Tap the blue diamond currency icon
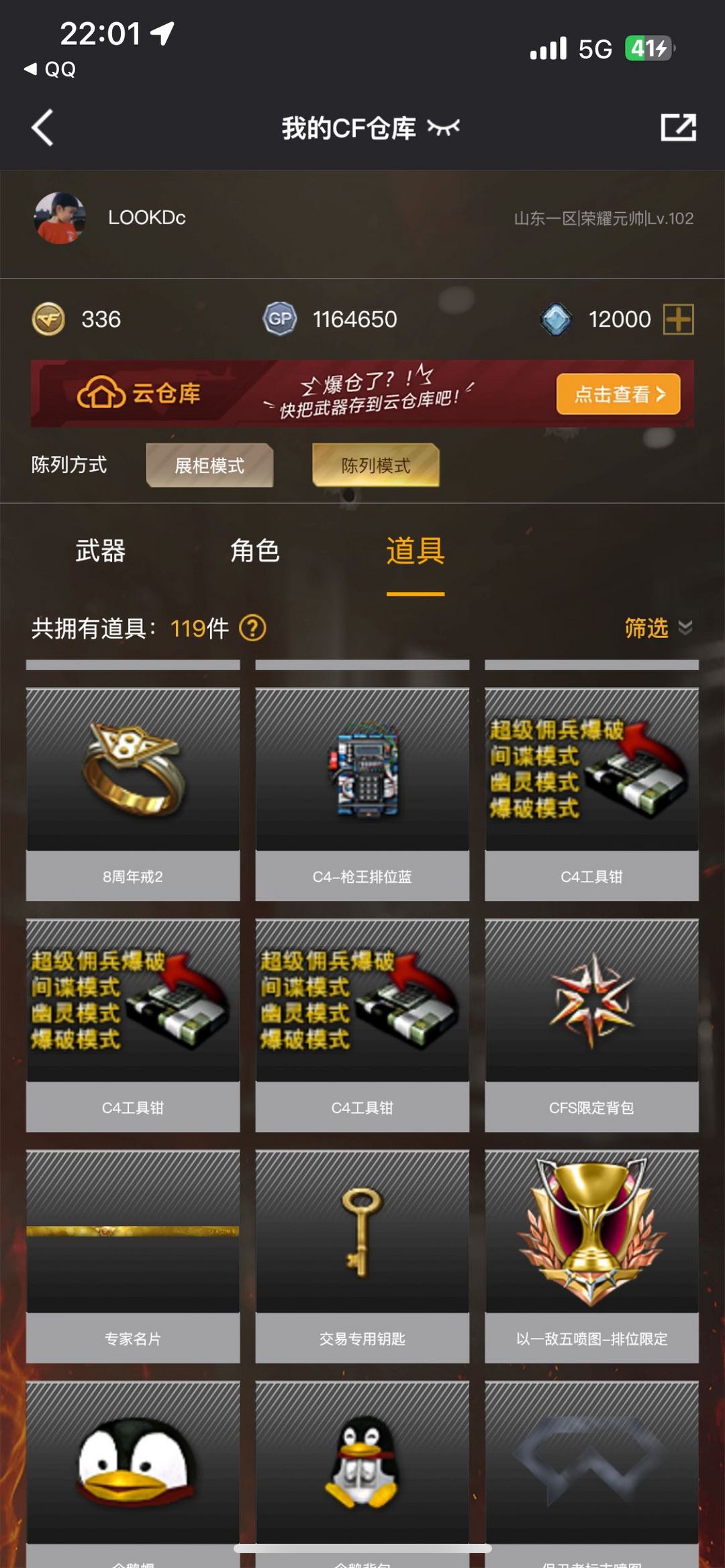This screenshot has height=1568, width=725. pyautogui.click(x=556, y=319)
